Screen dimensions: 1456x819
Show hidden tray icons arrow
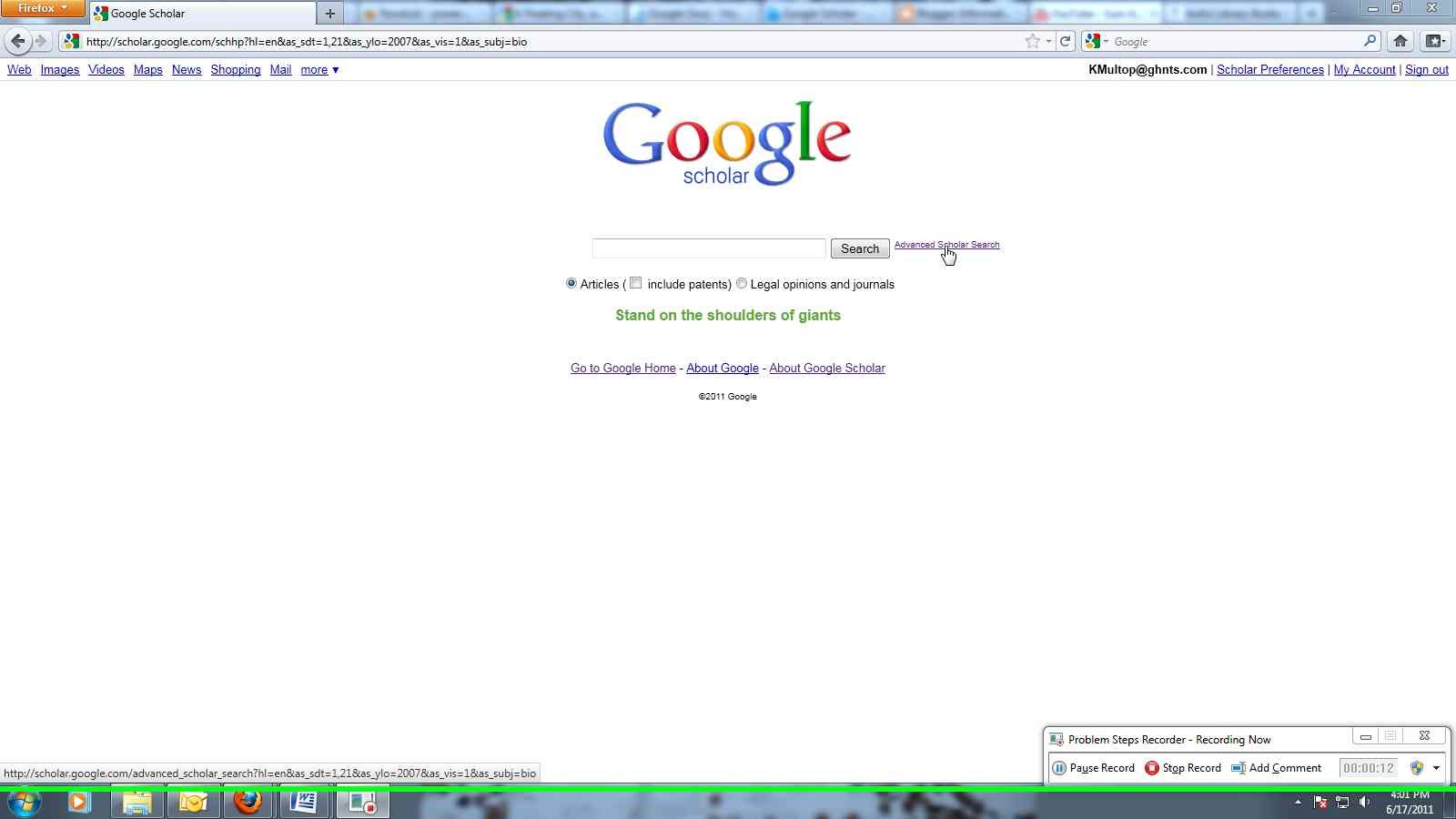tap(1298, 802)
